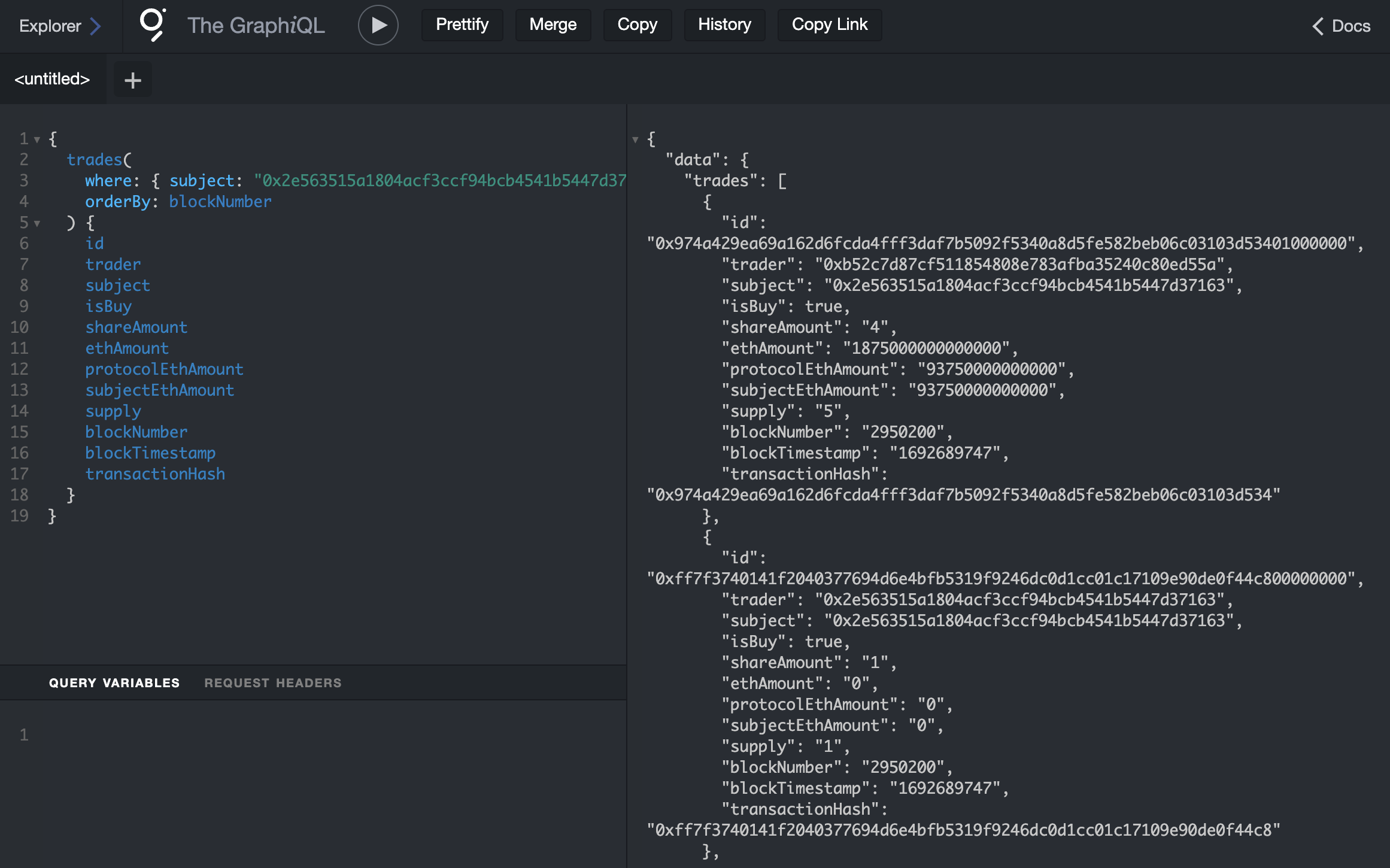This screenshot has width=1390, height=868.
Task: Open Explorer panel via chevron arrow
Action: [95, 26]
